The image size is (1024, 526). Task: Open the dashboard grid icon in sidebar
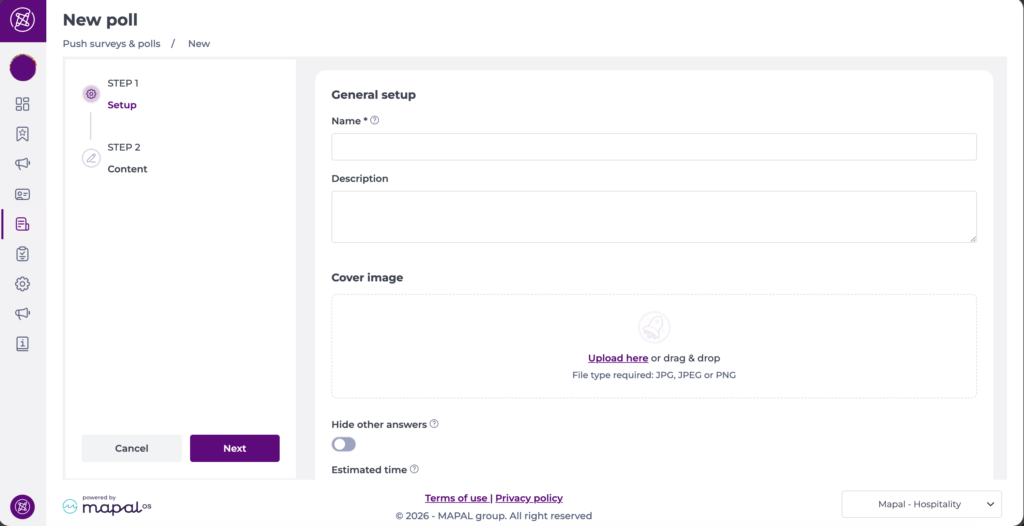tap(22, 104)
